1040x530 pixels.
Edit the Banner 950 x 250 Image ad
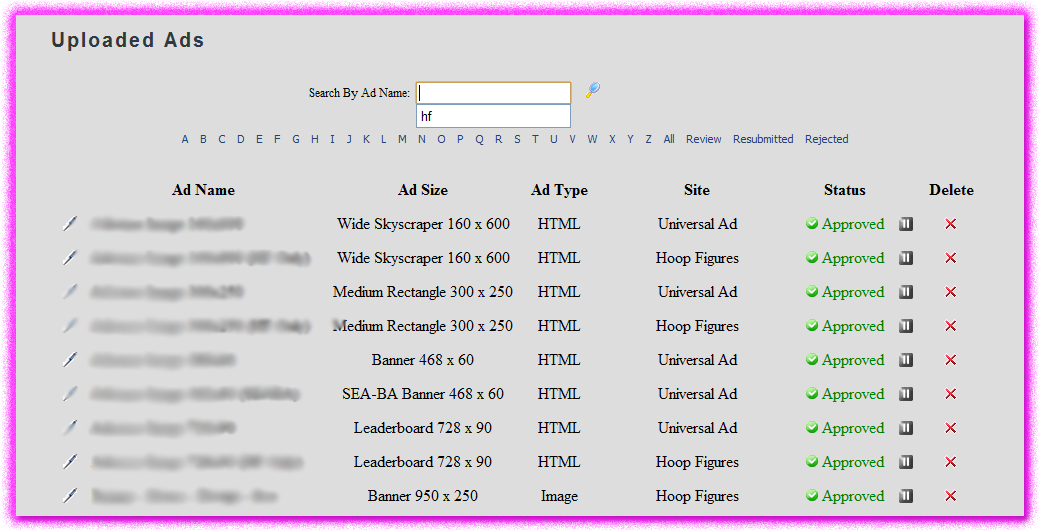69,496
